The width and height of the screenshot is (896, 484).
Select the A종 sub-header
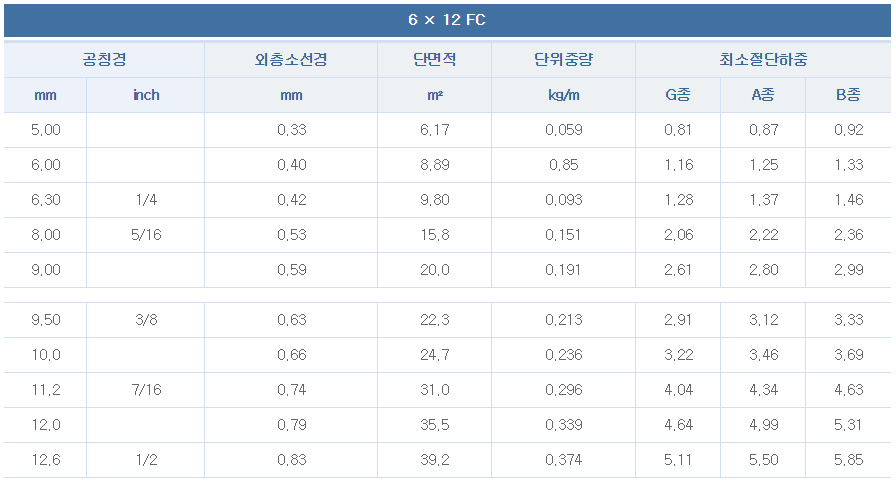tap(762, 95)
